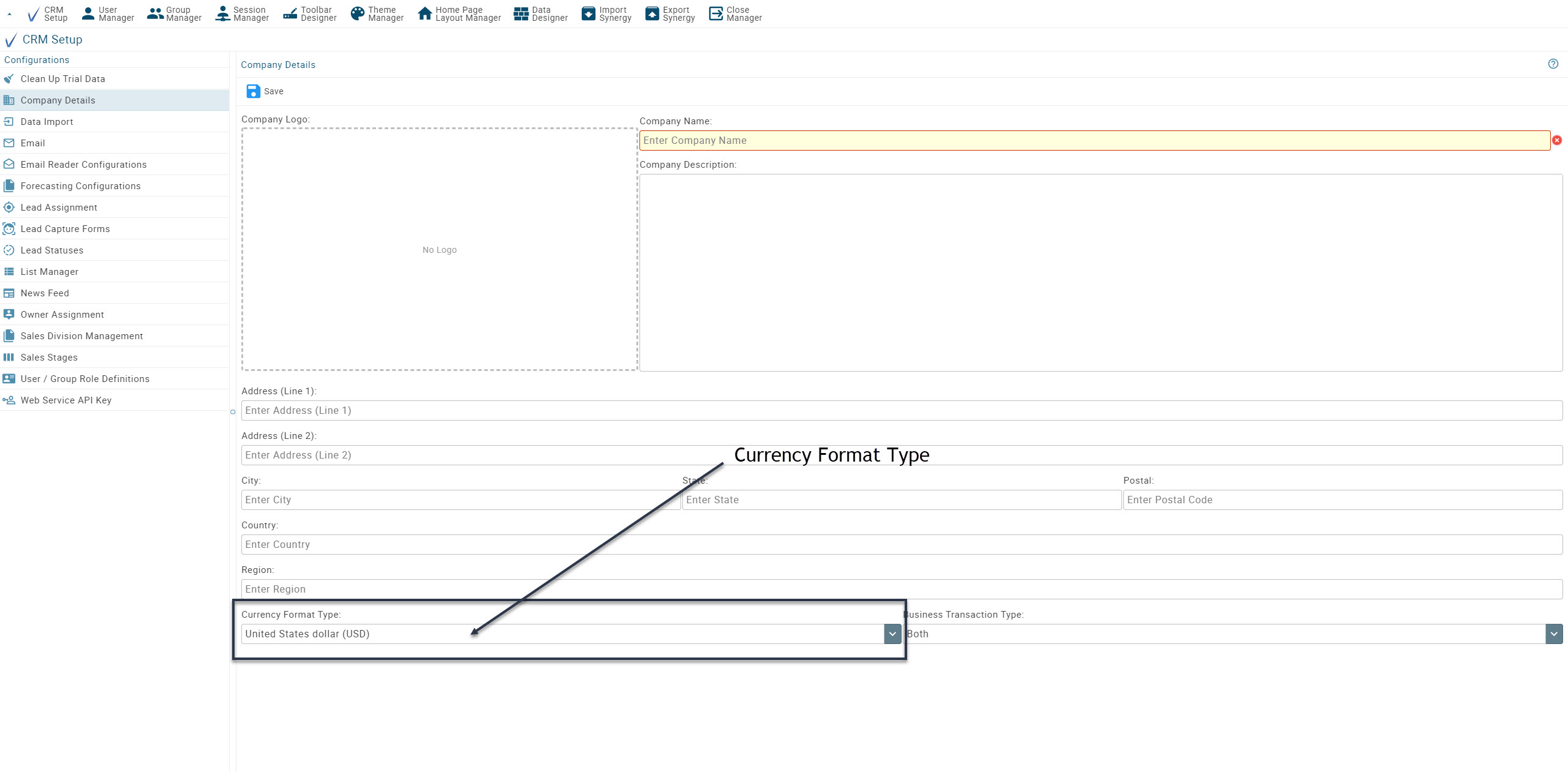
Task: Open Lead Capture Forms
Action: [x=115, y=228]
